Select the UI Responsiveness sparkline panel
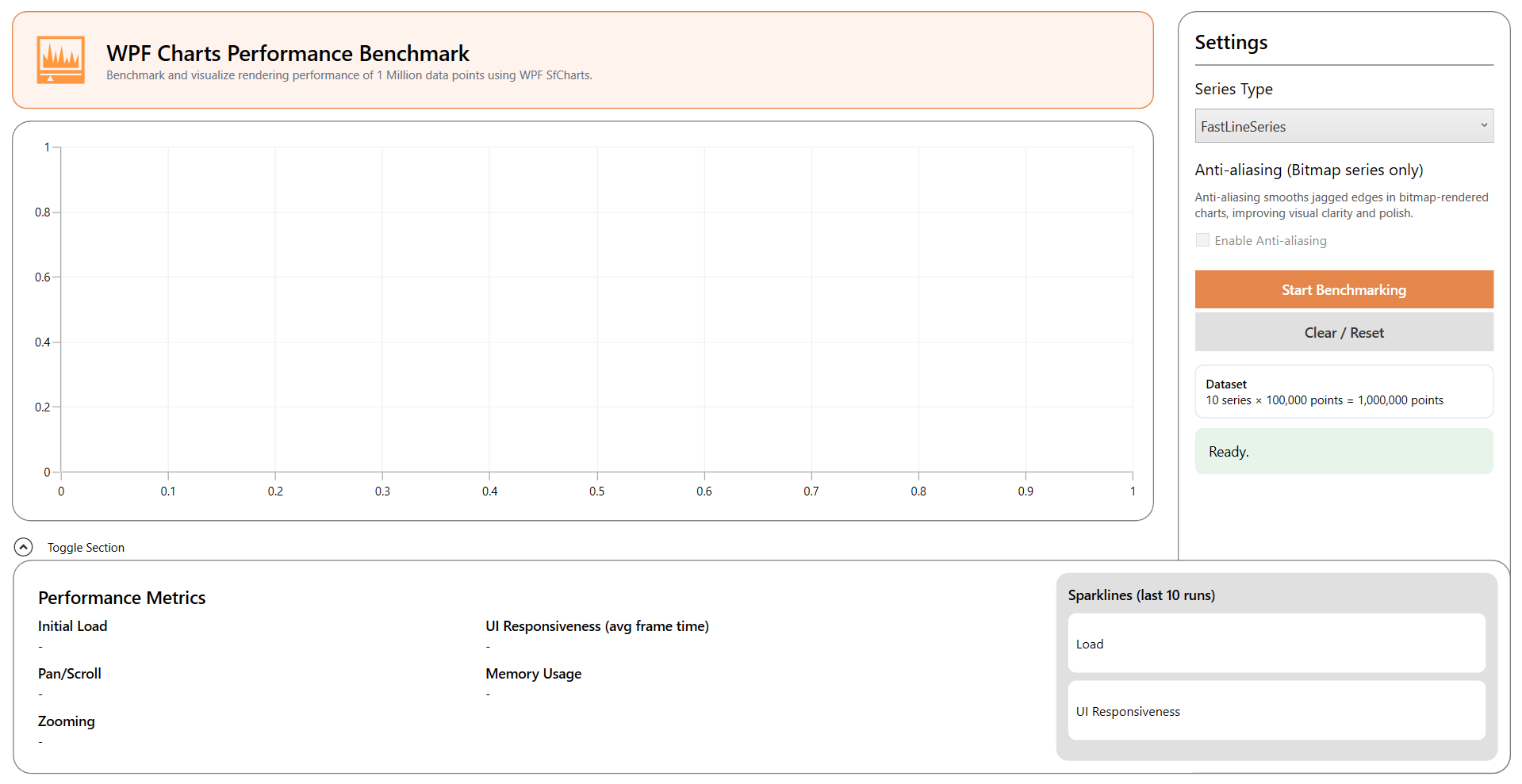This screenshot has width=1522, height=784. point(1275,710)
